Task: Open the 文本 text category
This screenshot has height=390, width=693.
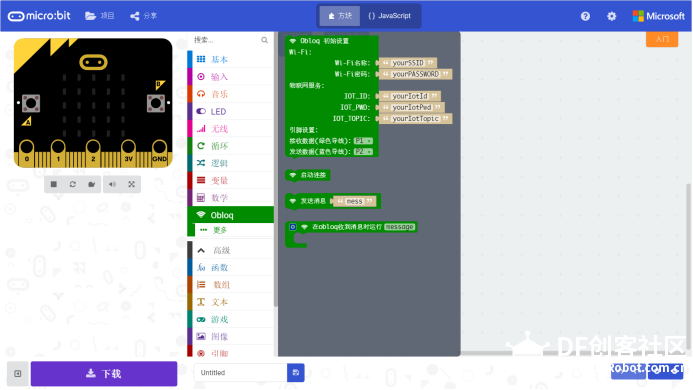Action: (x=231, y=302)
